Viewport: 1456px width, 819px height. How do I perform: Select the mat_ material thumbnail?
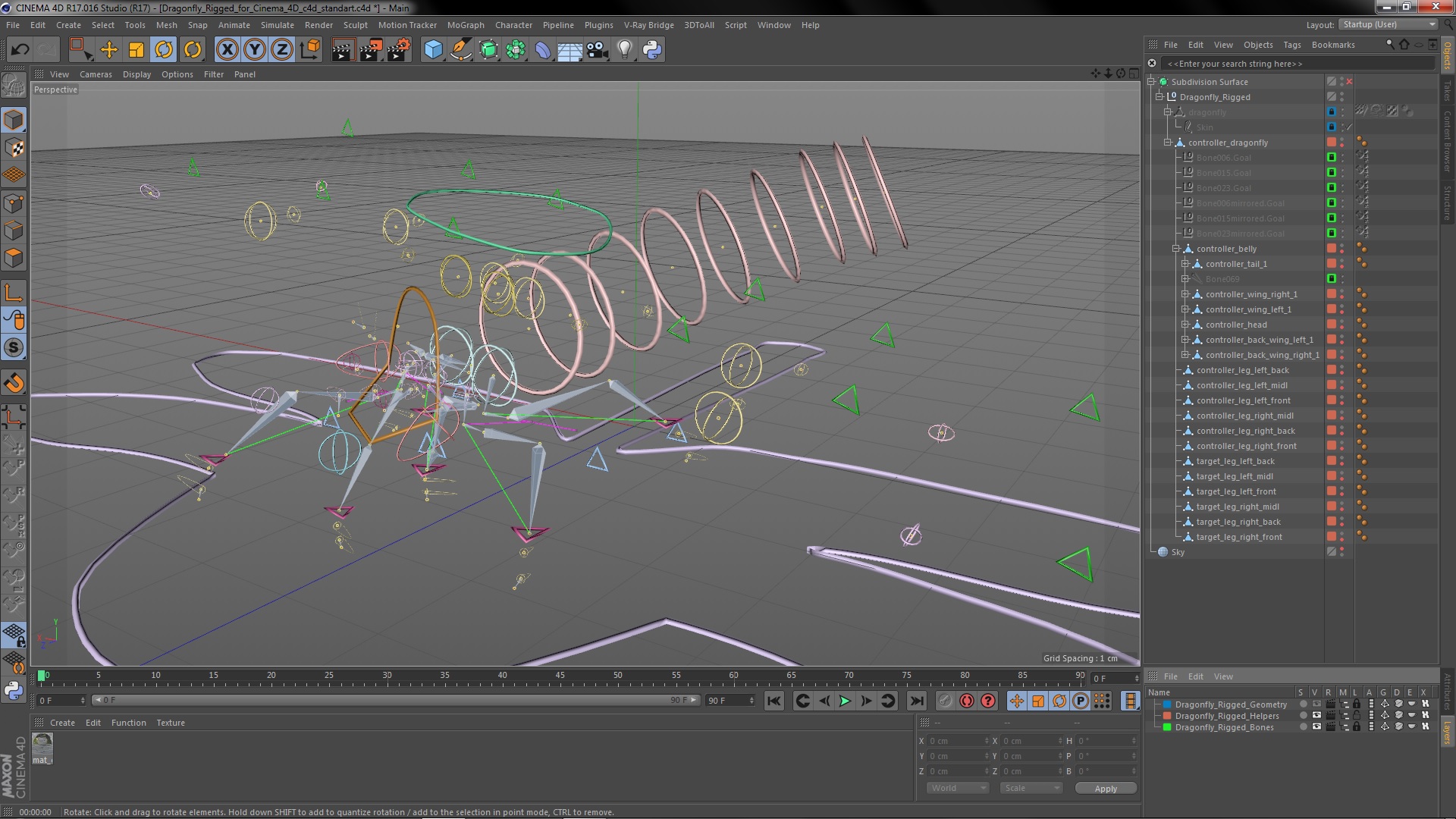tap(42, 748)
